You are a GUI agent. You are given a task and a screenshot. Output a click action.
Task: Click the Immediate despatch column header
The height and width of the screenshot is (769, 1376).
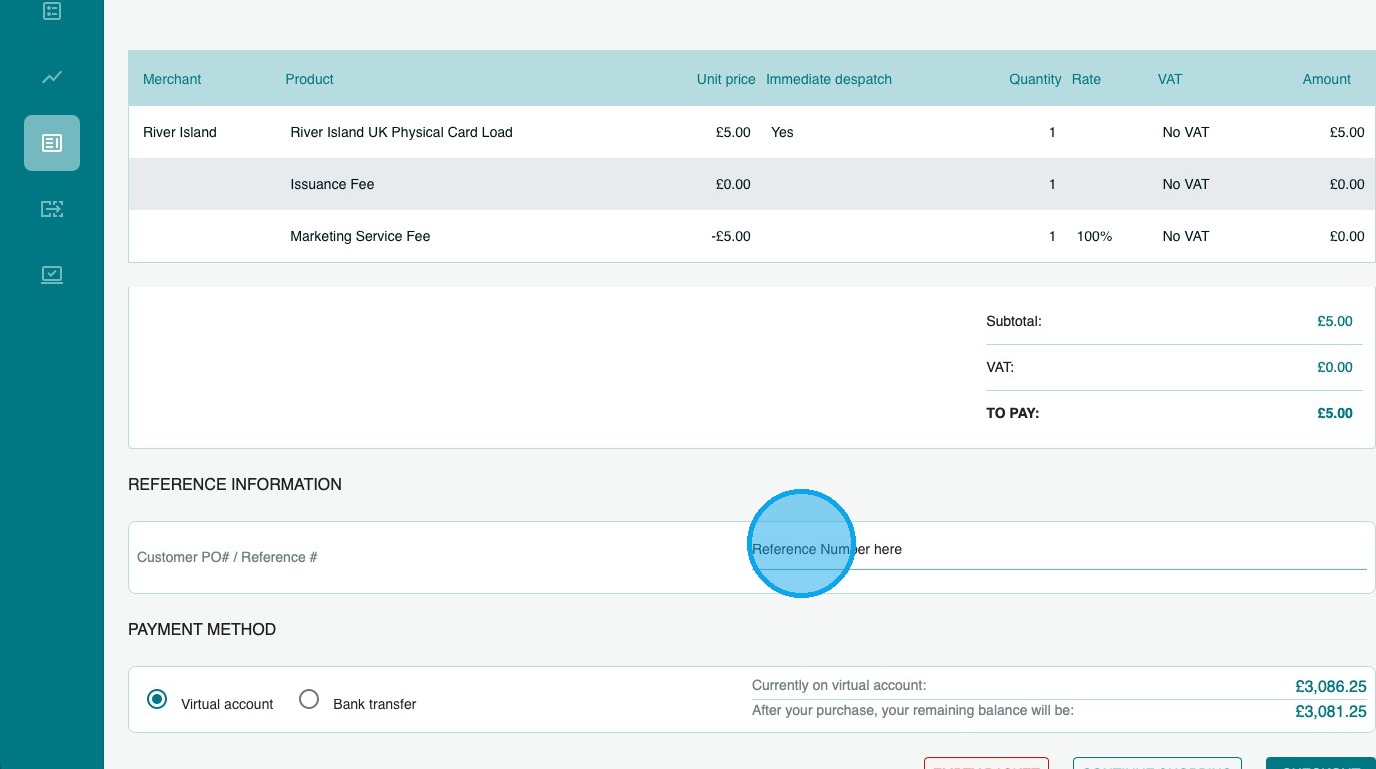point(828,79)
